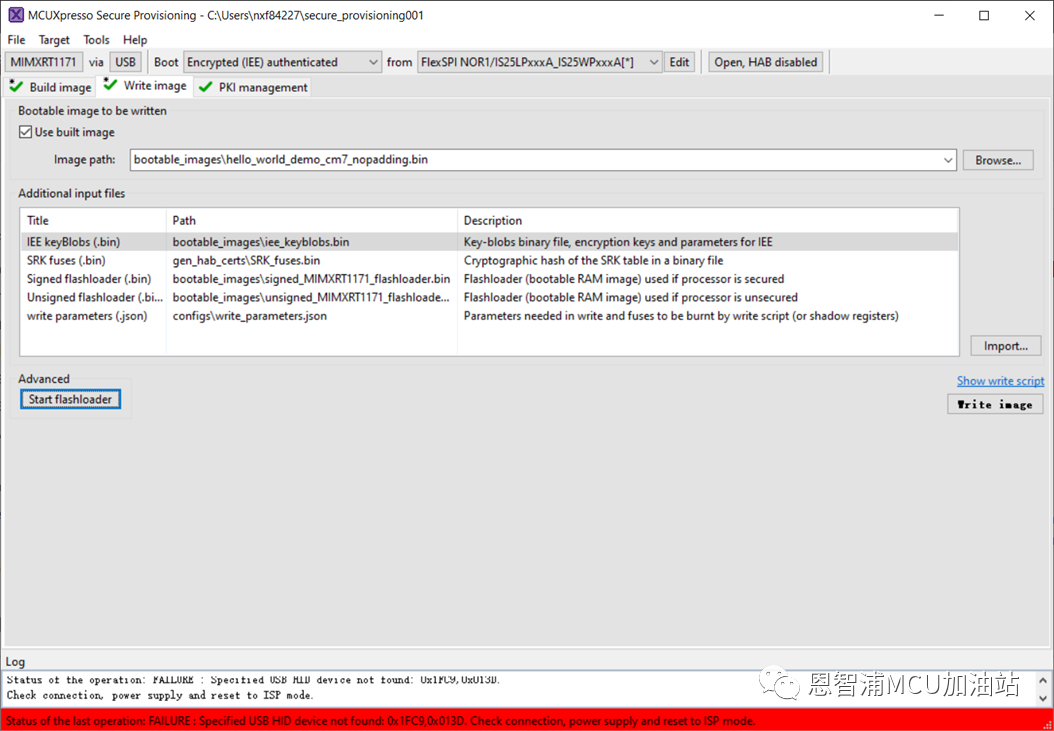This screenshot has width=1054, height=731.
Task: Click the red FAILURE status bar message
Action: pos(380,720)
